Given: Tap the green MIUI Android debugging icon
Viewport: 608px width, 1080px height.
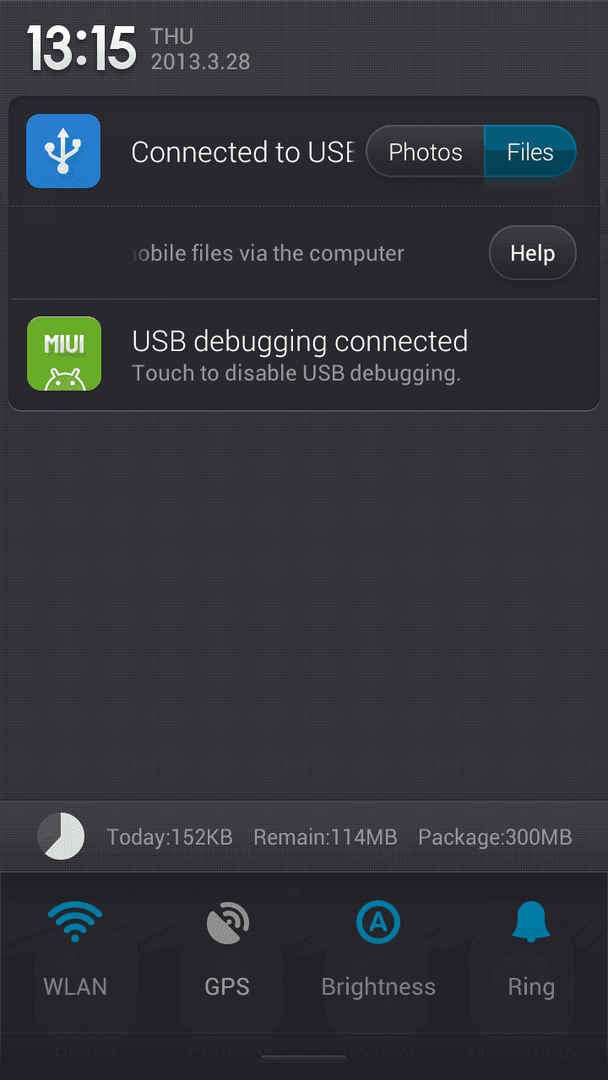Looking at the screenshot, I should (63, 353).
